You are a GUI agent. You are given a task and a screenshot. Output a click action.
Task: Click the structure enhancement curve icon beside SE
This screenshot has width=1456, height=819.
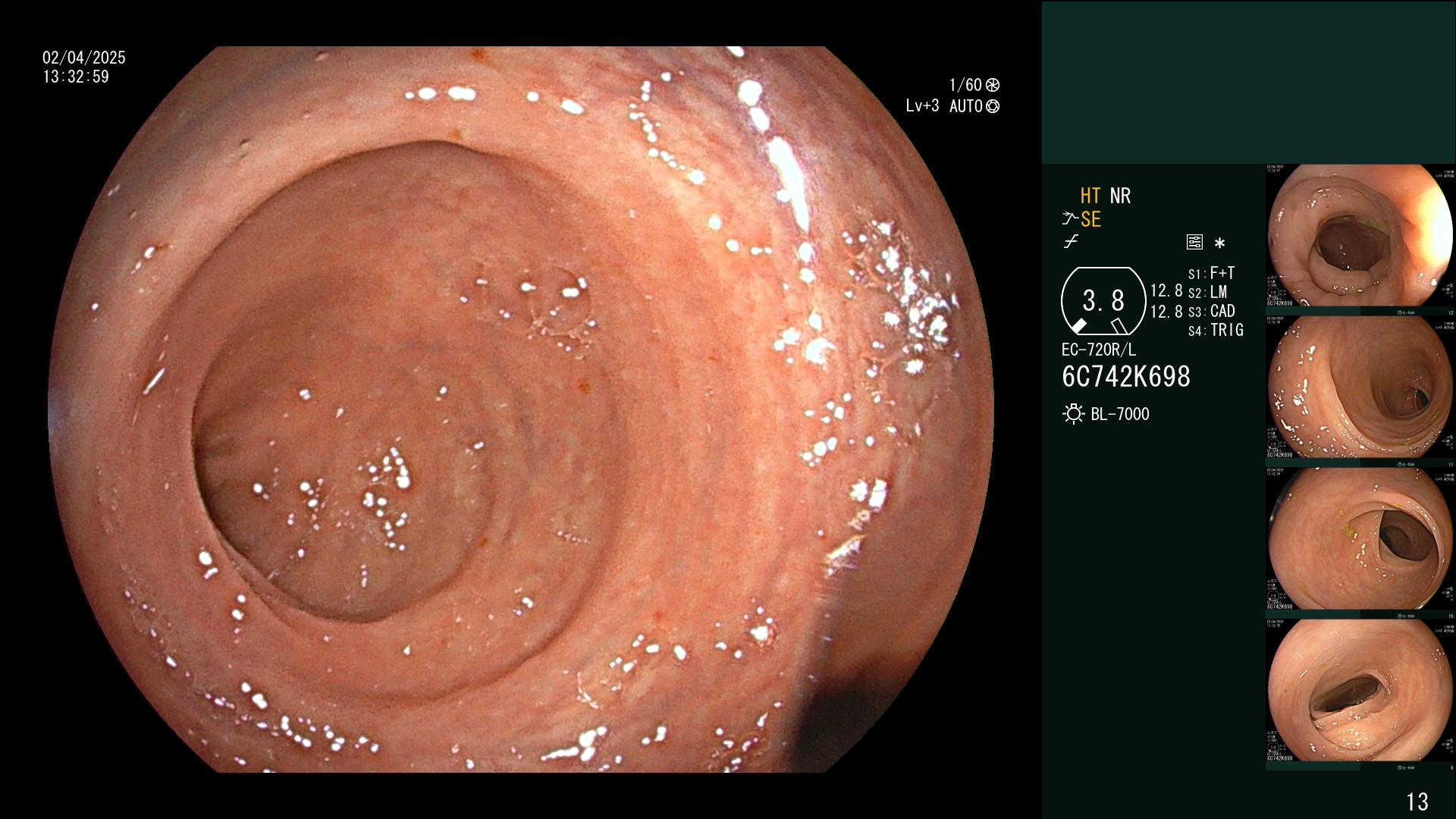point(1070,219)
